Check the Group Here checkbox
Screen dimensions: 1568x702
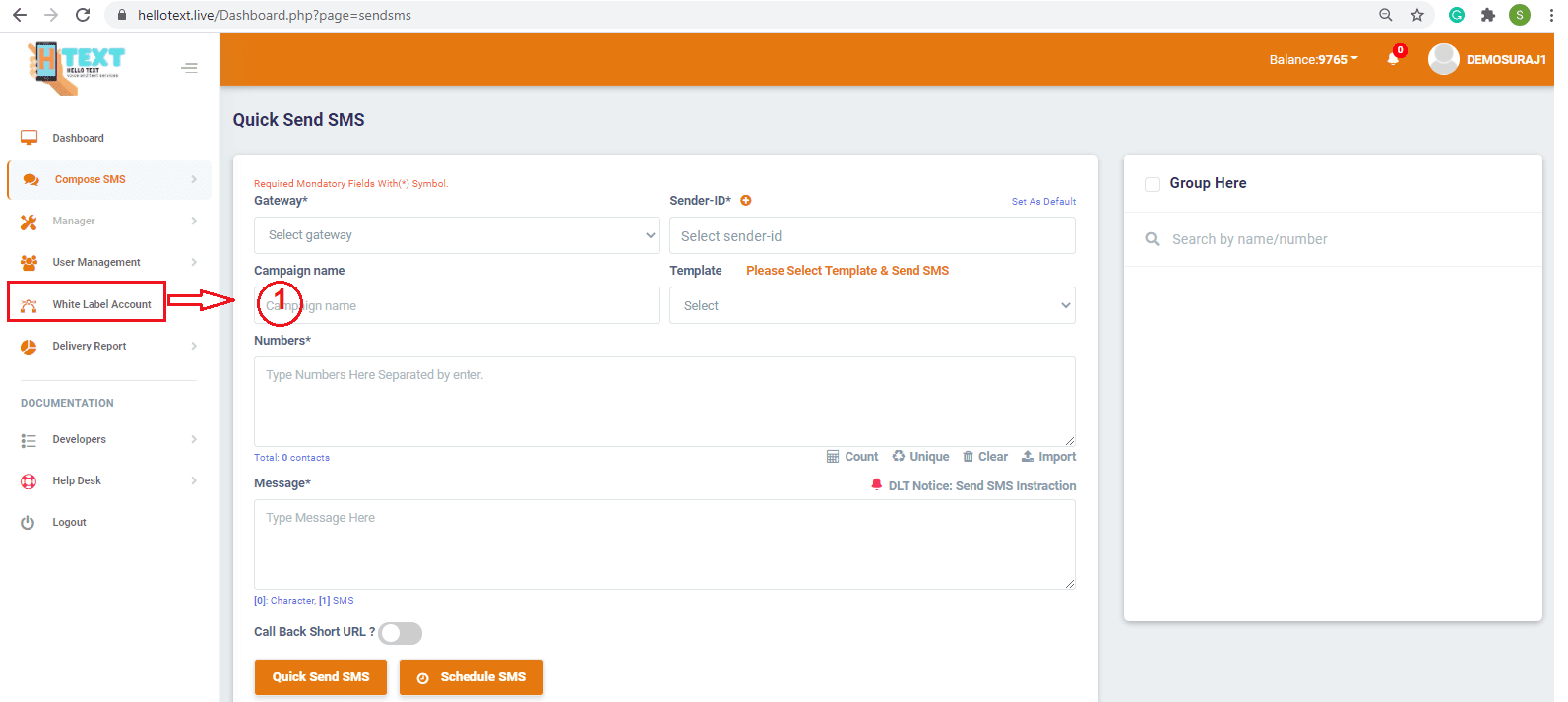1152,184
